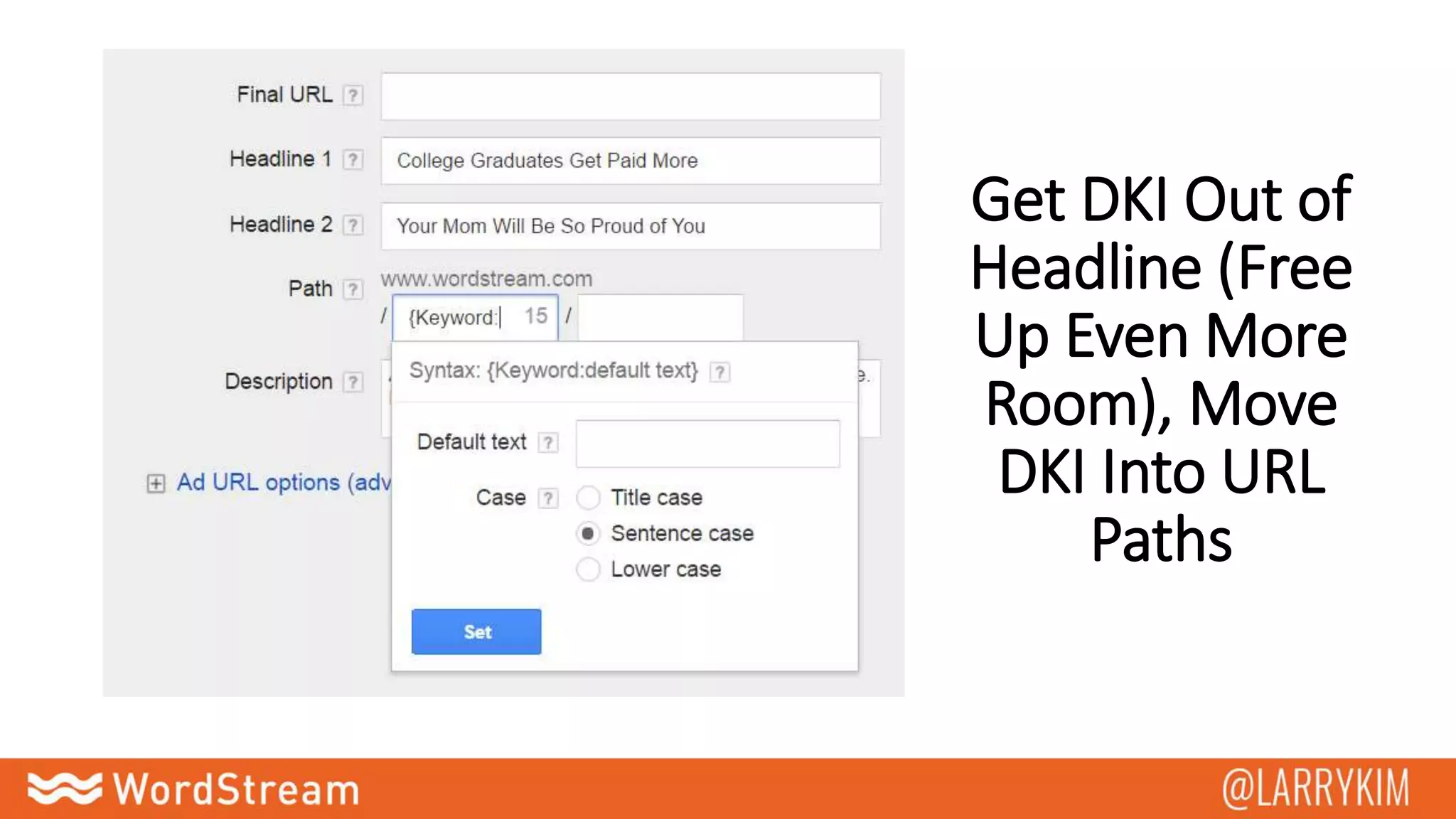The image size is (1456, 819).
Task: Click the Syntax: {Keyword:default text} label
Action: [554, 370]
